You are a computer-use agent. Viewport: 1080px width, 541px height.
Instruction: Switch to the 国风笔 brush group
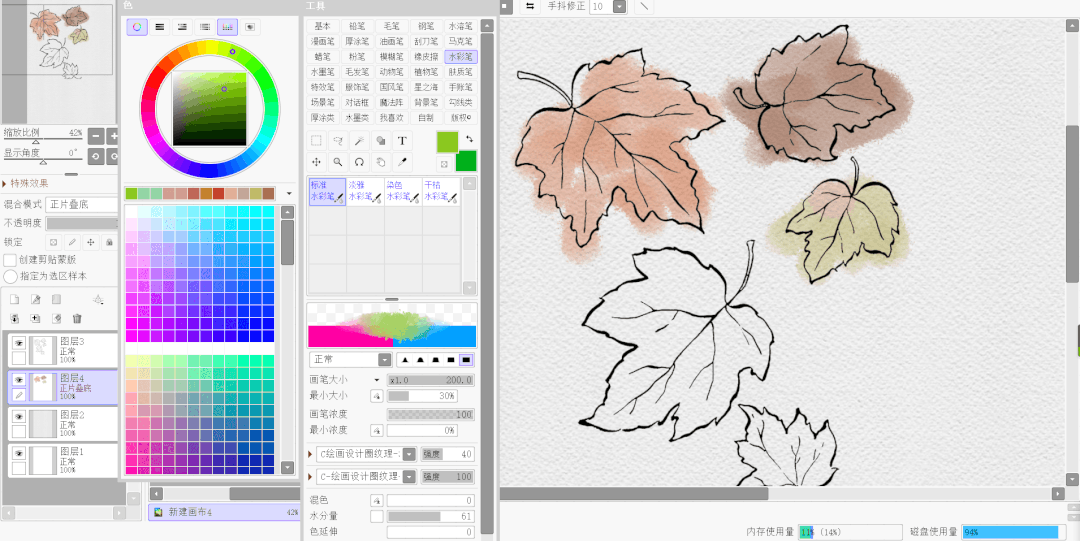pyautogui.click(x=391, y=87)
